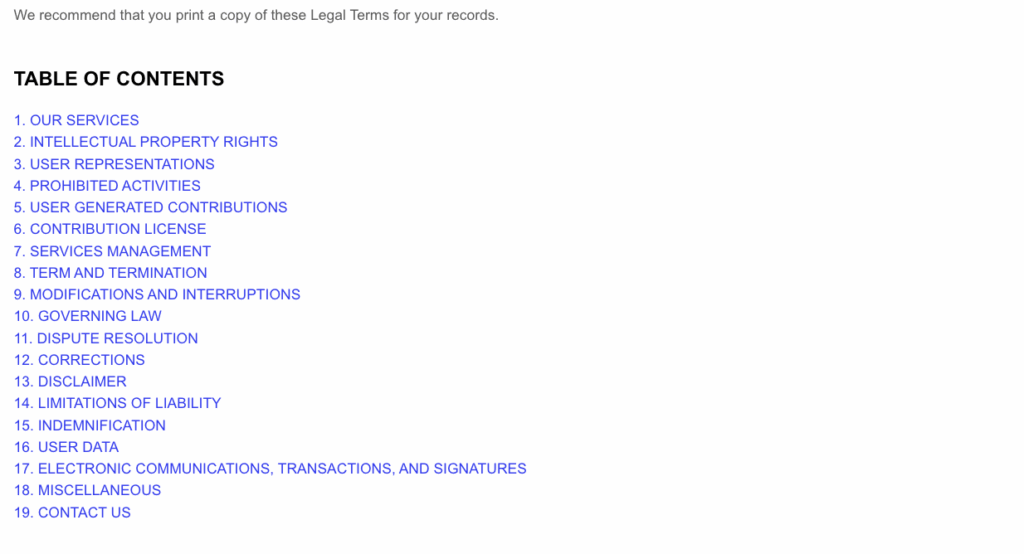Open Limitations of Liability link
Viewport: 1024px width, 554px height.
pyautogui.click(x=118, y=403)
